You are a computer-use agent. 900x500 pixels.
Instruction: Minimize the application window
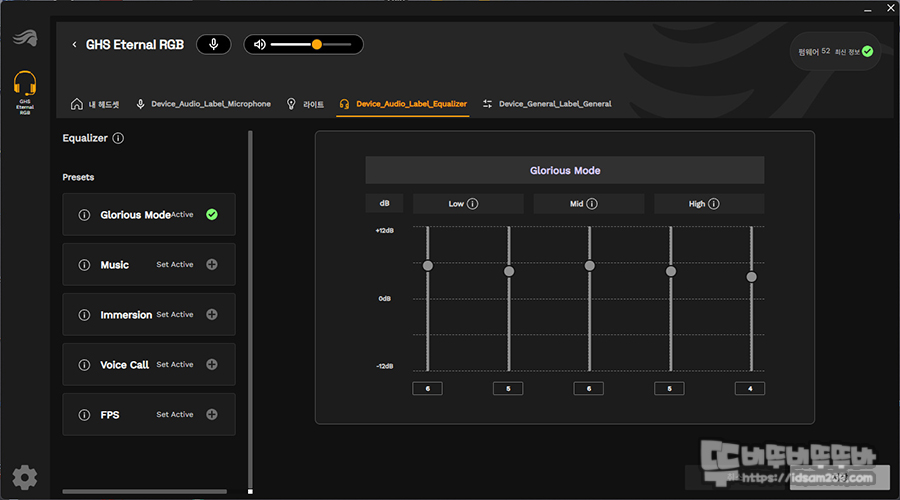click(x=867, y=9)
